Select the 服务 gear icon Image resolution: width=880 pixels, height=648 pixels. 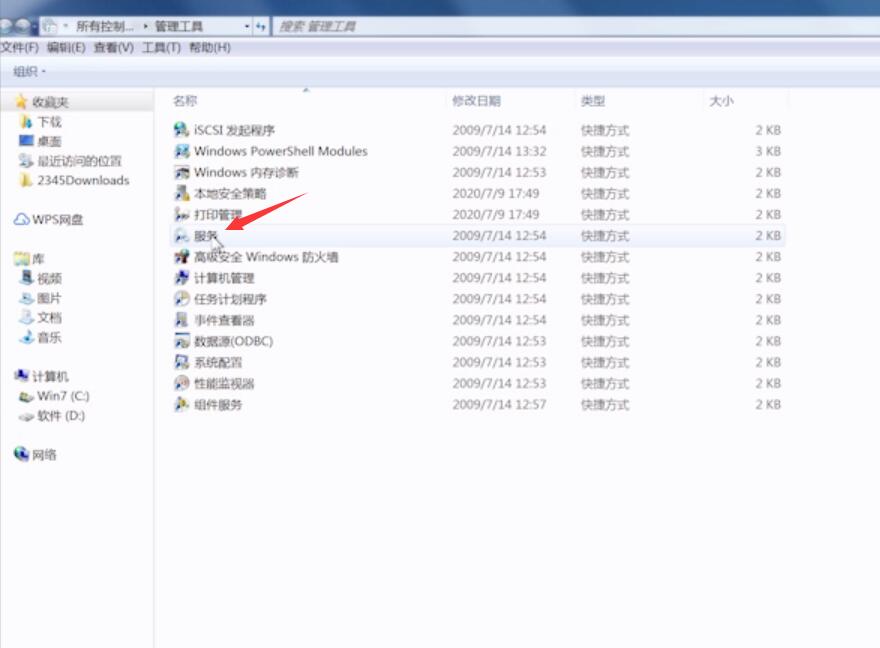[181, 236]
